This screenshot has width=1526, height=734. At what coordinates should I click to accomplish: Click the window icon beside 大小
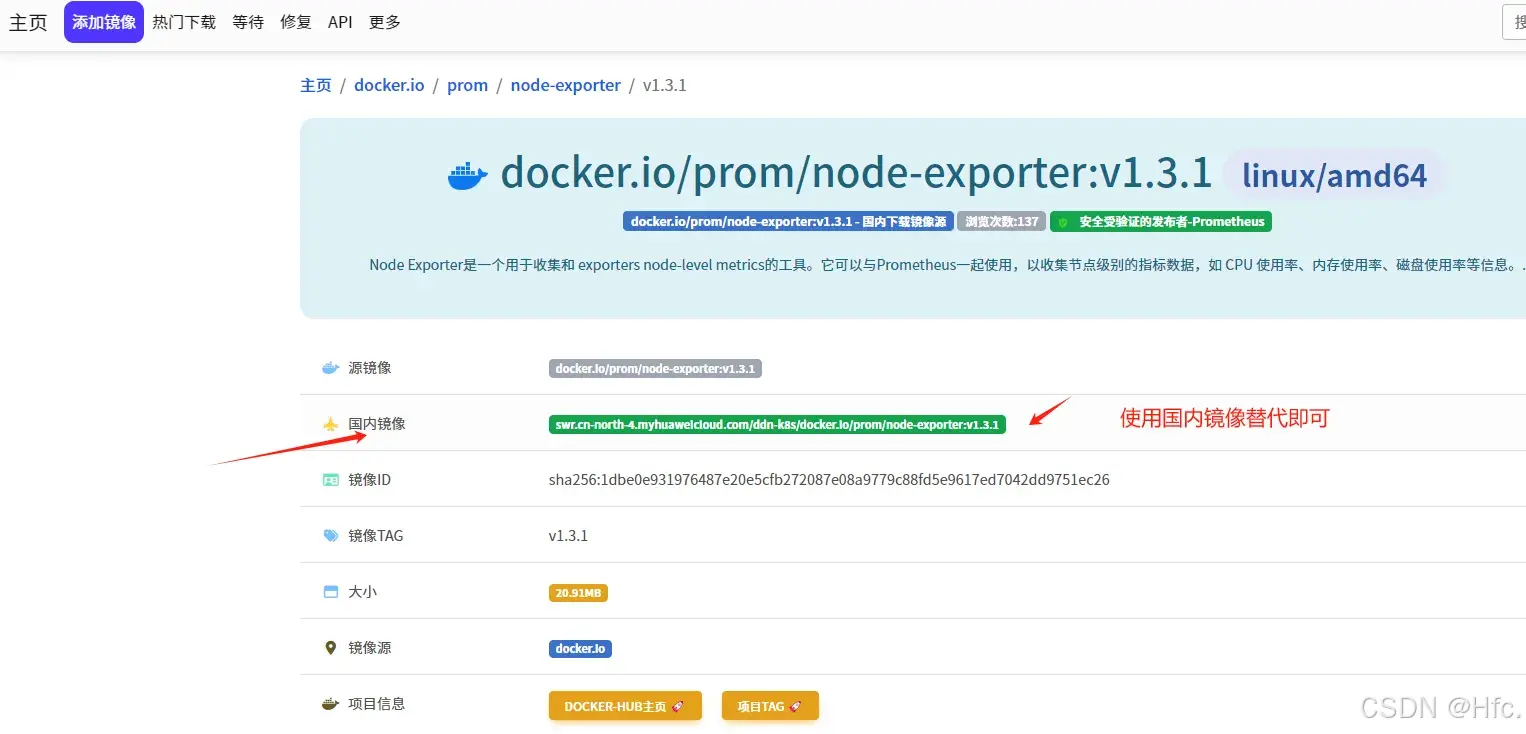pos(331,592)
